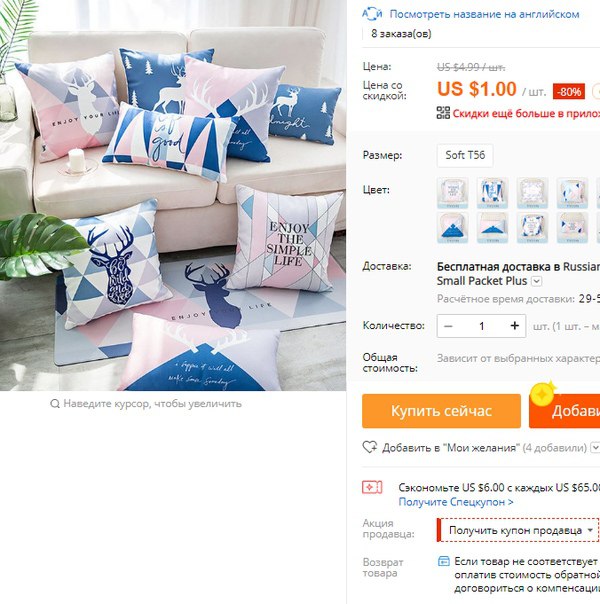Click the magnifier icon under the product image
600x604 pixels.
(x=55, y=404)
